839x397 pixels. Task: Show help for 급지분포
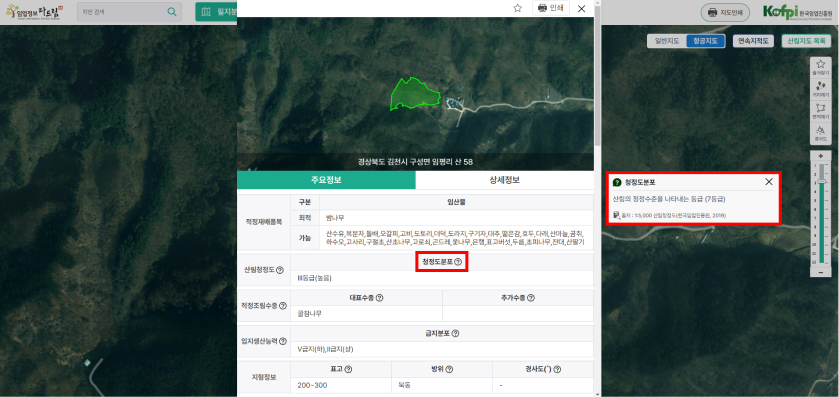[455, 333]
